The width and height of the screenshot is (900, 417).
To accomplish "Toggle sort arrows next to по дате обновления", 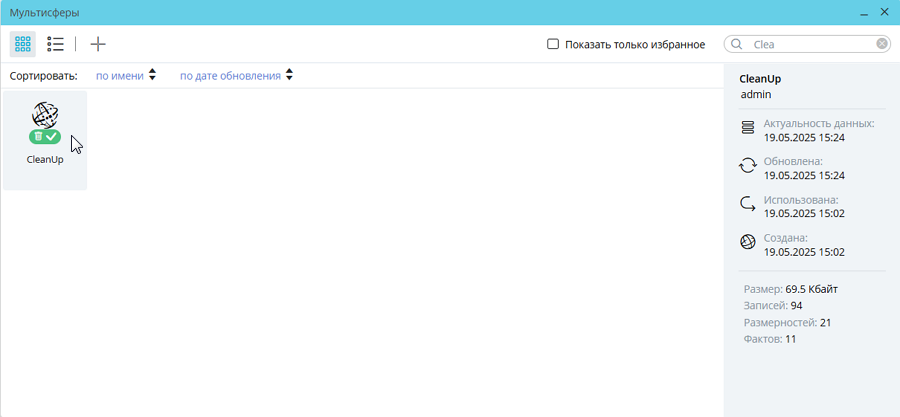I will 289,75.
